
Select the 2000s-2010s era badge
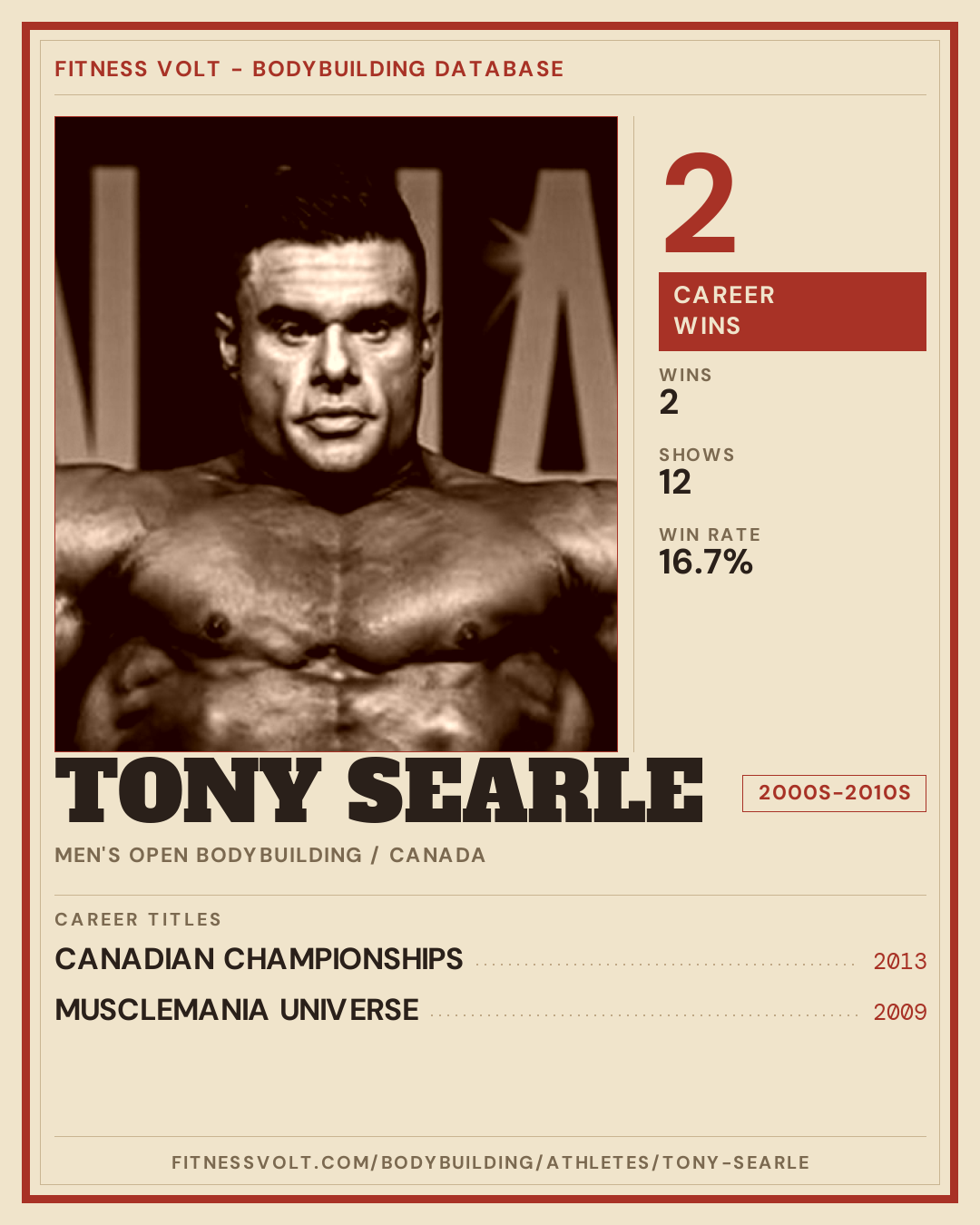(834, 793)
